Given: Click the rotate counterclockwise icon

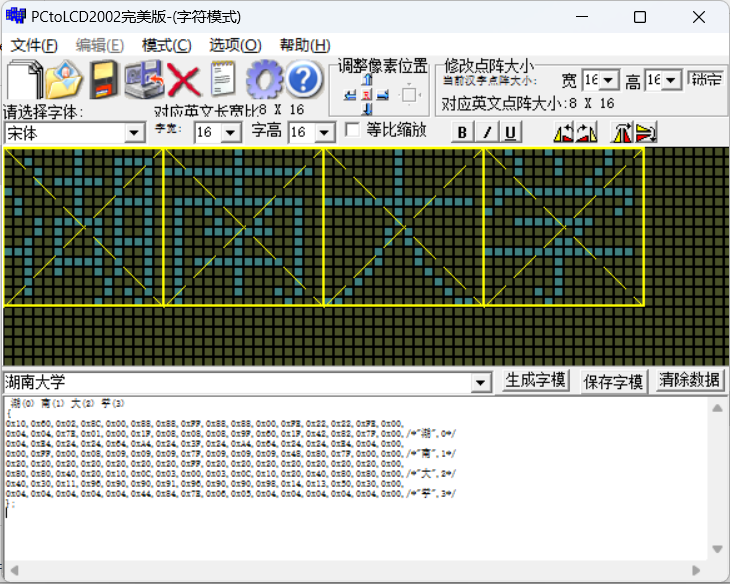Looking at the screenshot, I should (564, 132).
